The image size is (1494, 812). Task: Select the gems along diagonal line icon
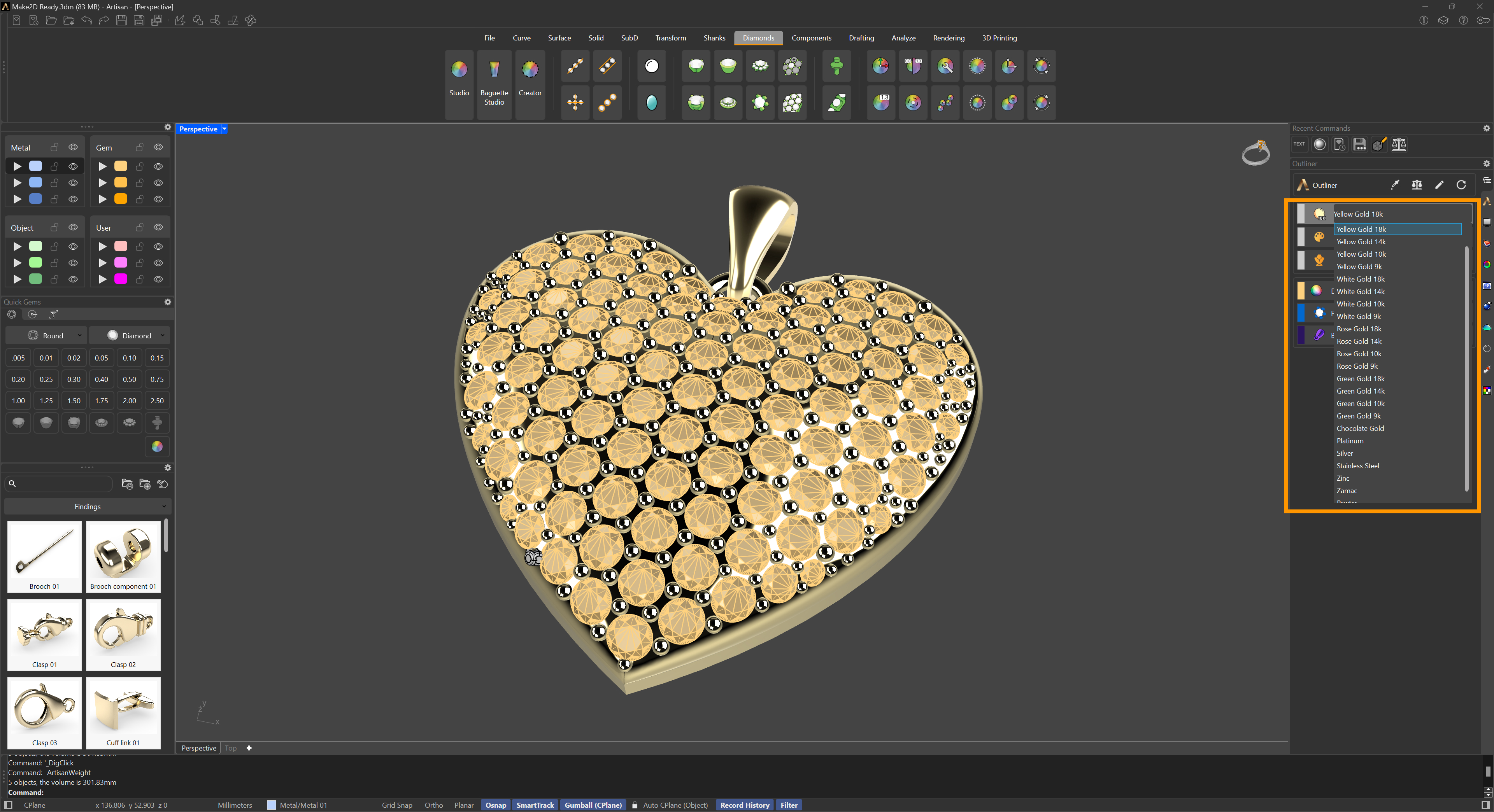(x=575, y=66)
